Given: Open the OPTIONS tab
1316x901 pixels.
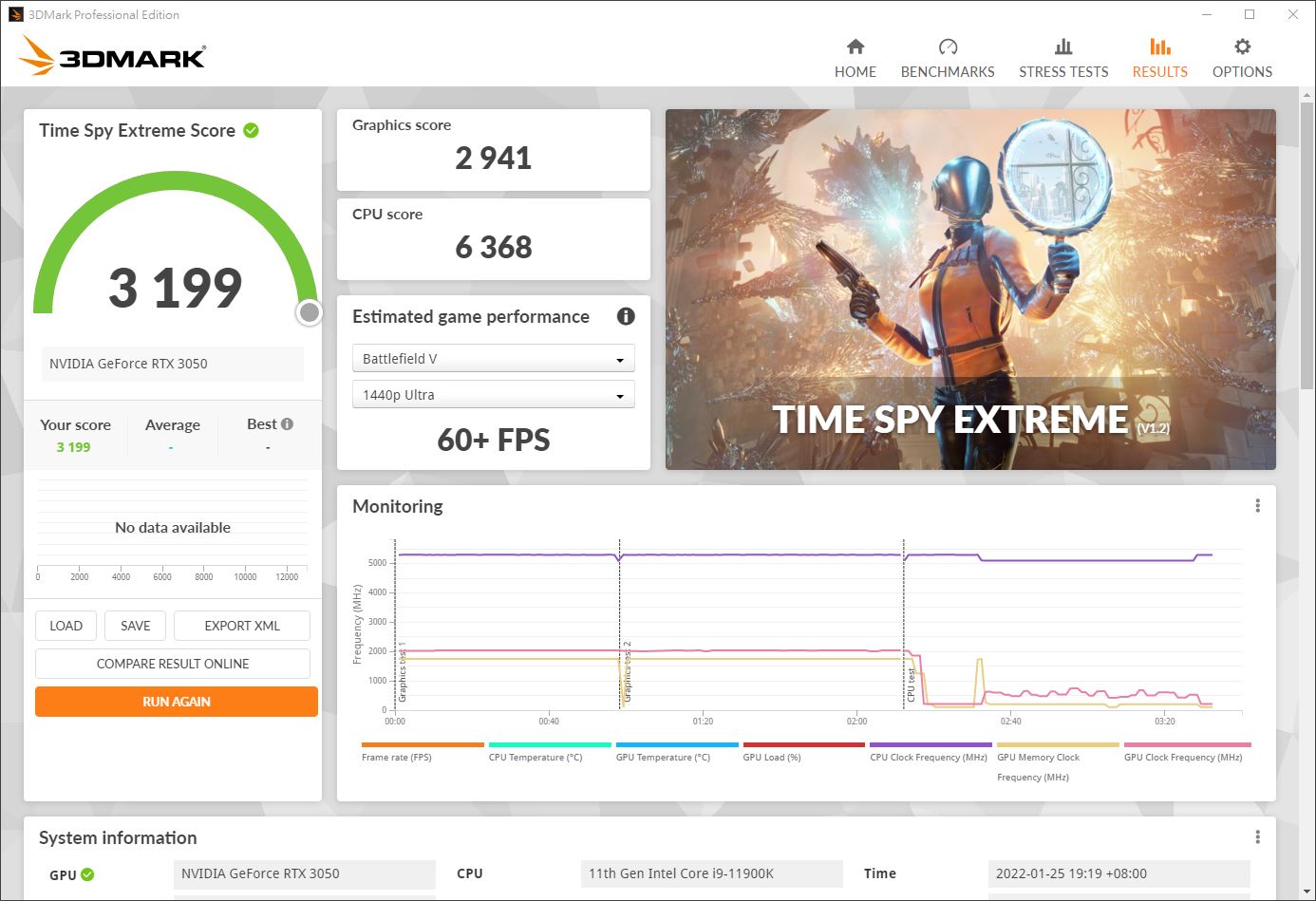Looking at the screenshot, I should pos(1242,59).
